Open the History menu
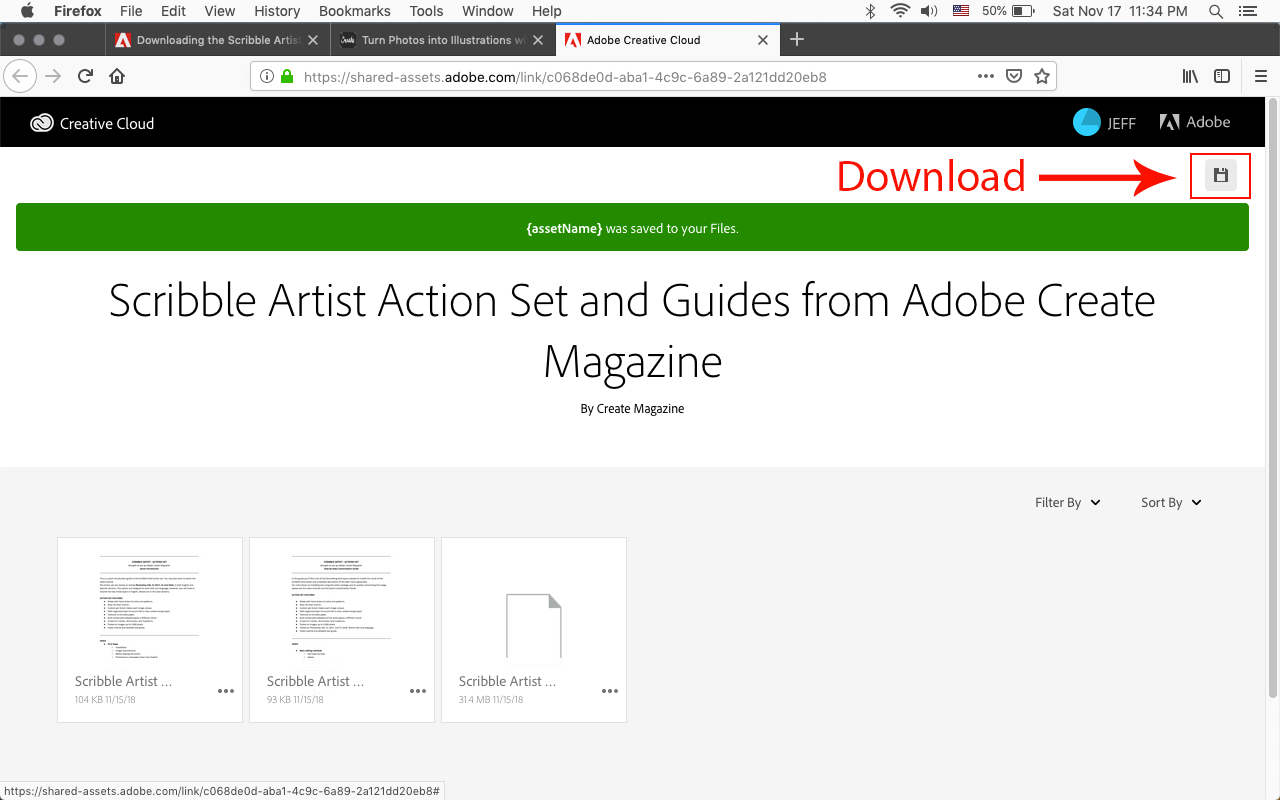This screenshot has height=800, width=1280. coord(277,11)
